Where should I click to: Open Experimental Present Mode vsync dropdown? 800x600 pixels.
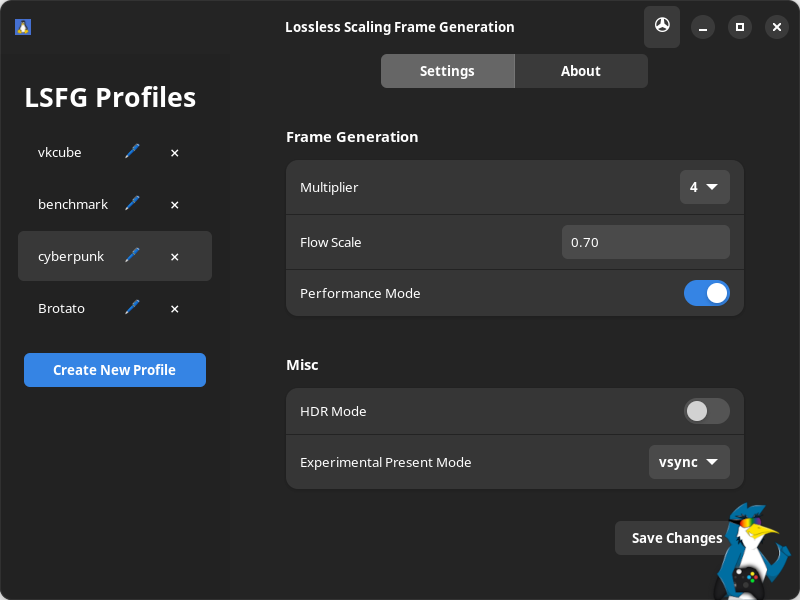pyautogui.click(x=689, y=462)
